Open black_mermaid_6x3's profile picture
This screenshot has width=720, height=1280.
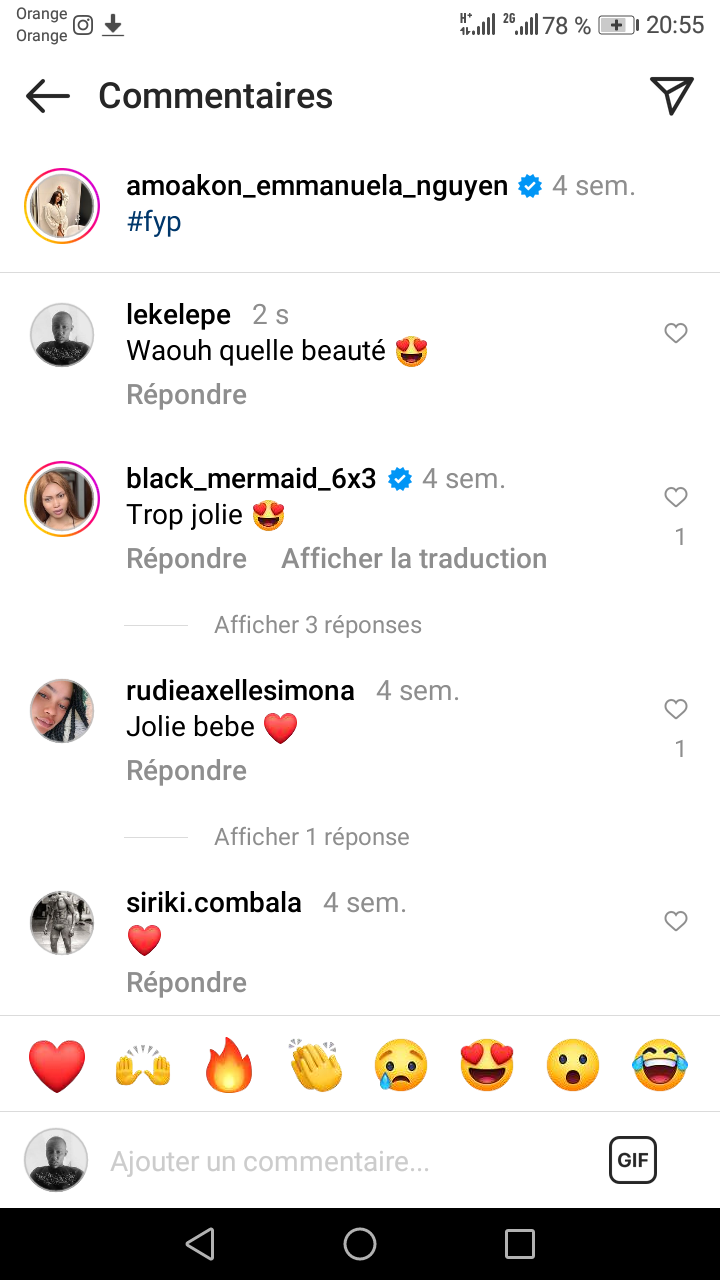point(62,500)
